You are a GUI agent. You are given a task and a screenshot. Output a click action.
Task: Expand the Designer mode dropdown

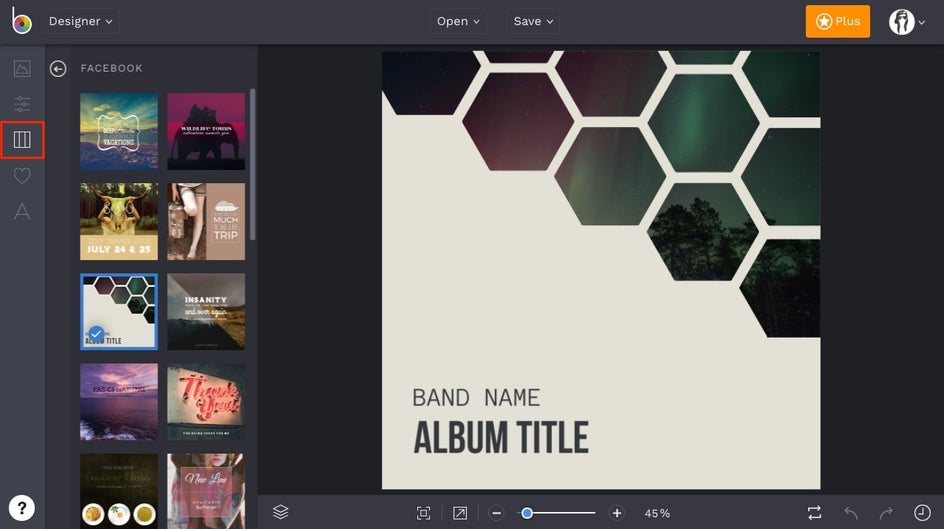[x=81, y=21]
